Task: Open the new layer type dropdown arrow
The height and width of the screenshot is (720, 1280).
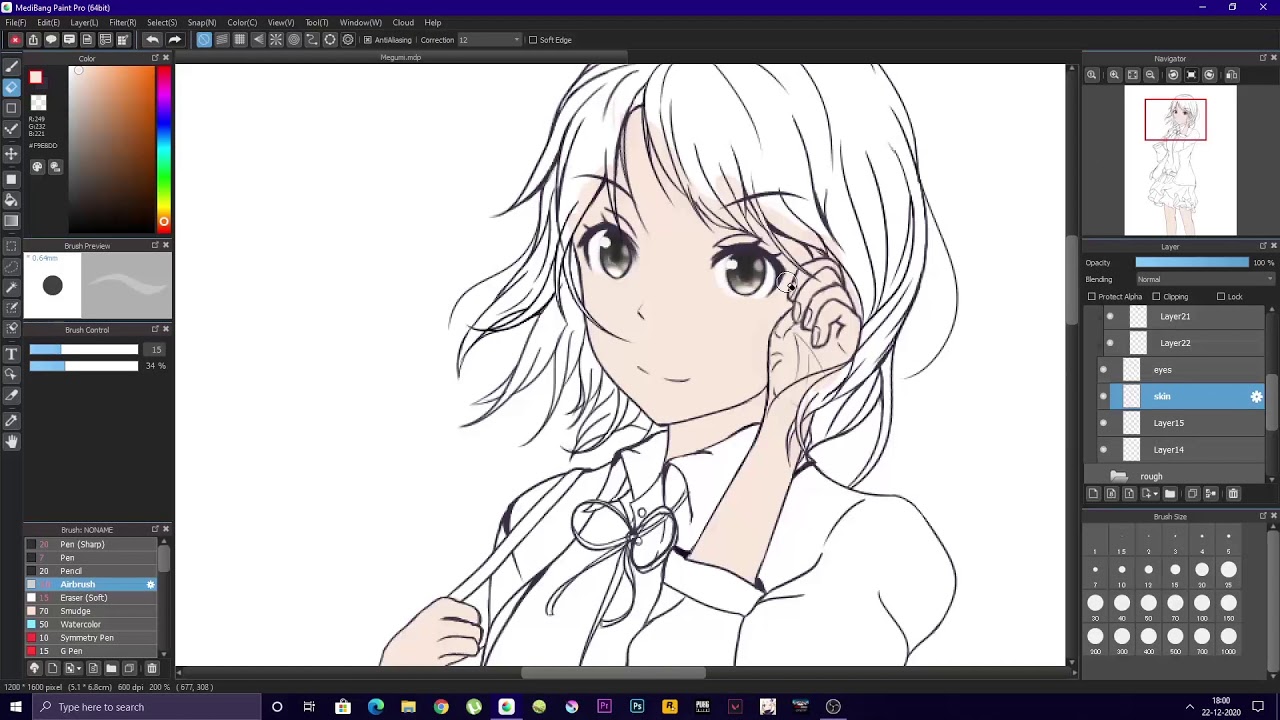Action: point(1156,494)
